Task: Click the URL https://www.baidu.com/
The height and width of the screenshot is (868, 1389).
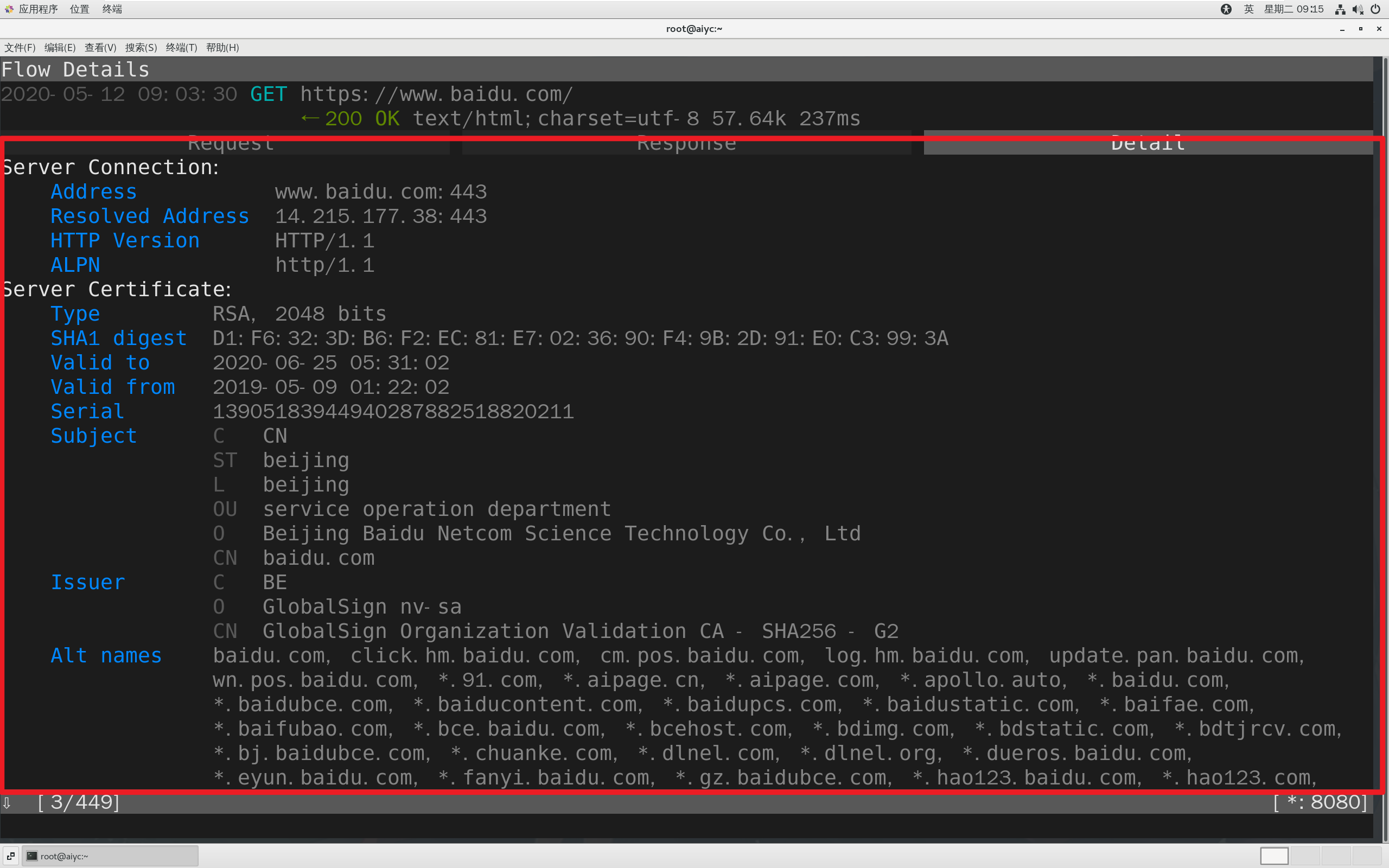Action: 437,94
